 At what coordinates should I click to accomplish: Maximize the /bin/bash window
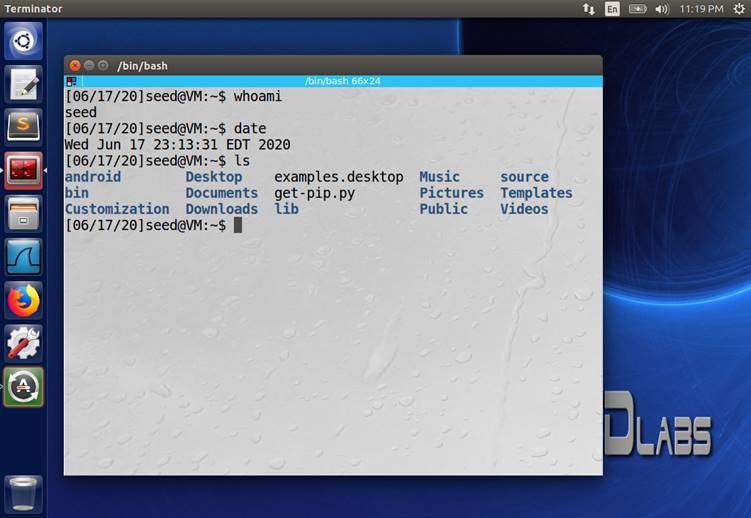point(103,65)
